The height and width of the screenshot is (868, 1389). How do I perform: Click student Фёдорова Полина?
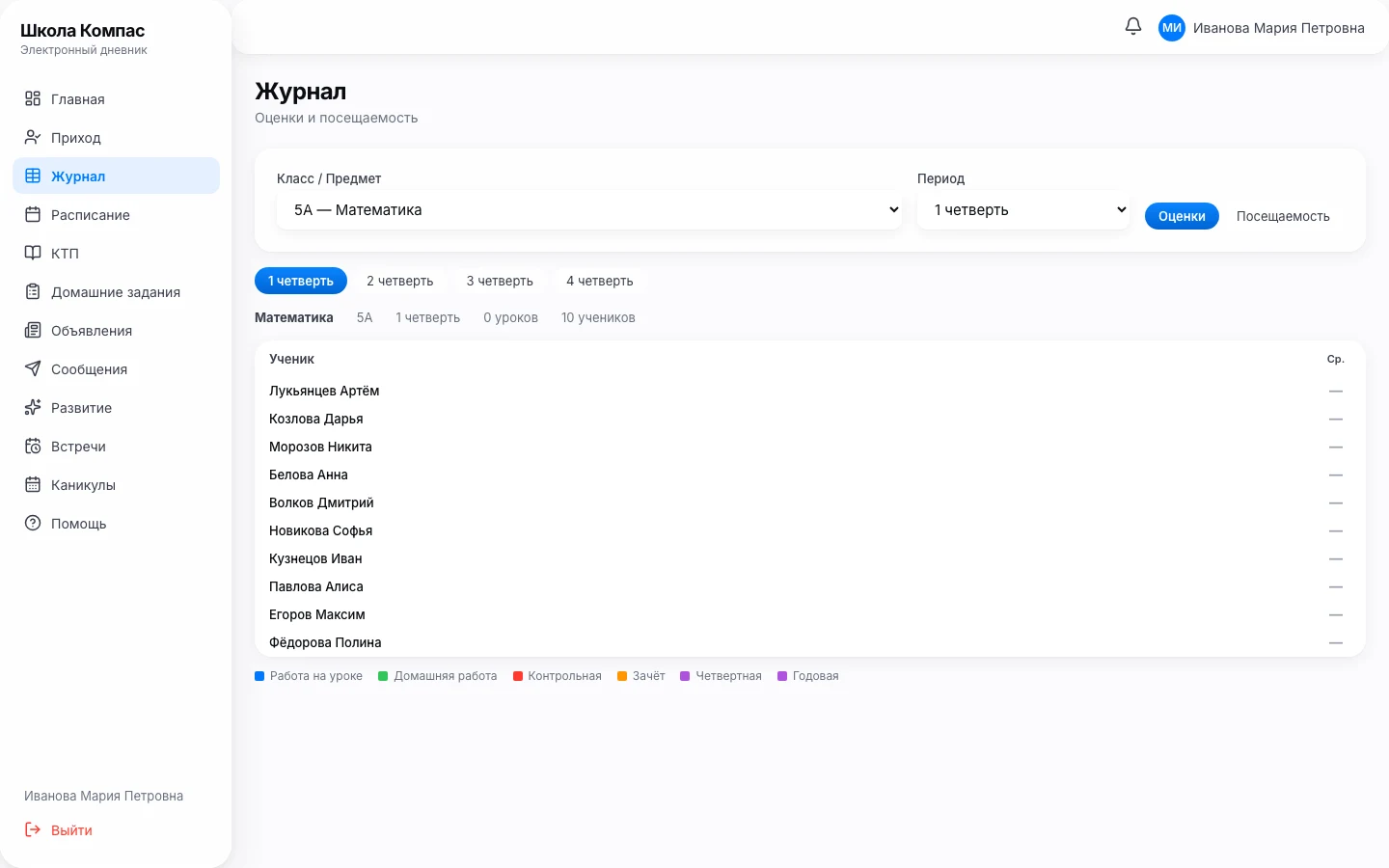pyautogui.click(x=325, y=642)
